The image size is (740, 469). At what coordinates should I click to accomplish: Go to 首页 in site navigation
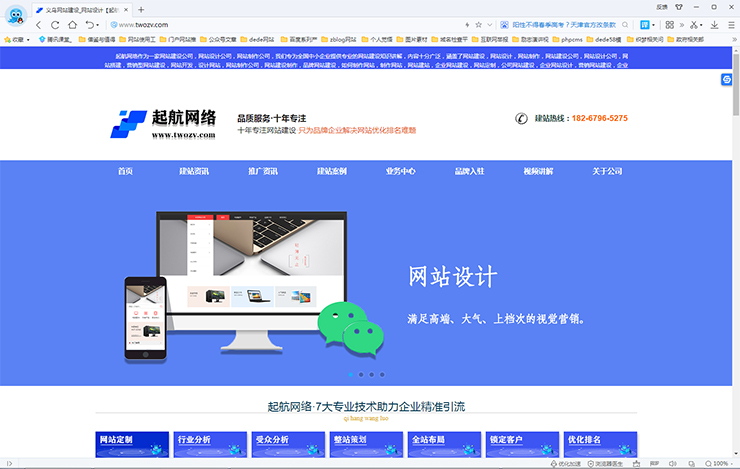125,171
